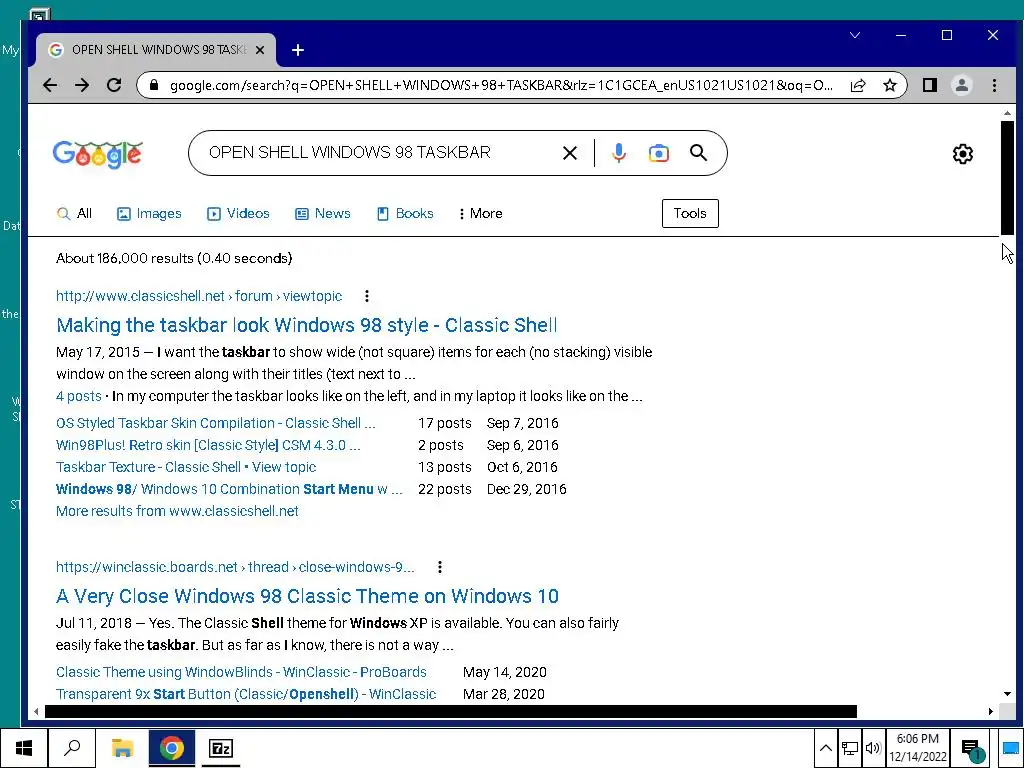Open 'A Very Close Windows 98 Classic Theme' result
The image size is (1024, 768).
coord(307,596)
